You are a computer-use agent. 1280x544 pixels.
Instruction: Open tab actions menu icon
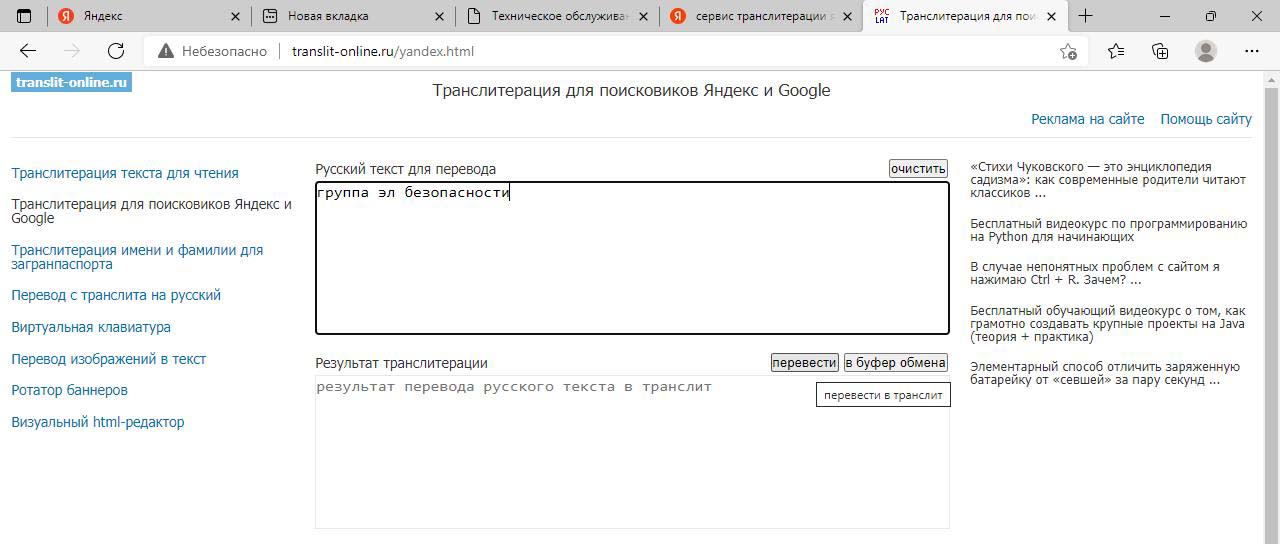click(24, 16)
